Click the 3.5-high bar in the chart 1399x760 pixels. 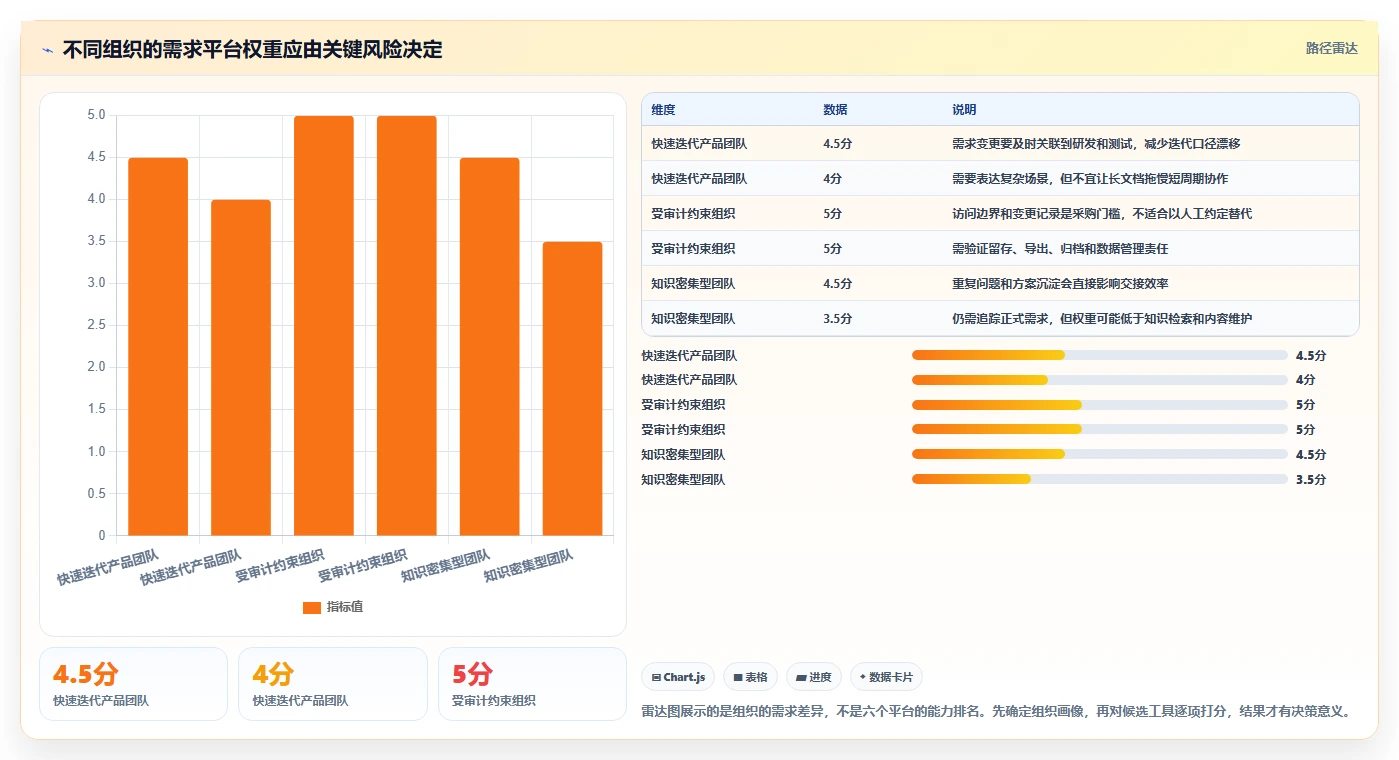pyautogui.click(x=573, y=388)
